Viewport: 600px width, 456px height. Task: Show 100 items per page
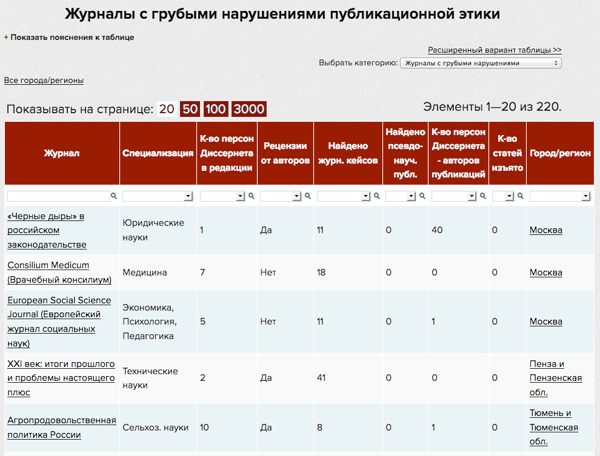[216, 109]
